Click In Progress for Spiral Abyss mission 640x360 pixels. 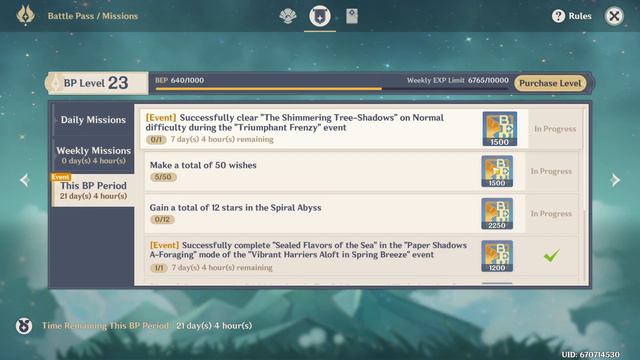coord(551,214)
